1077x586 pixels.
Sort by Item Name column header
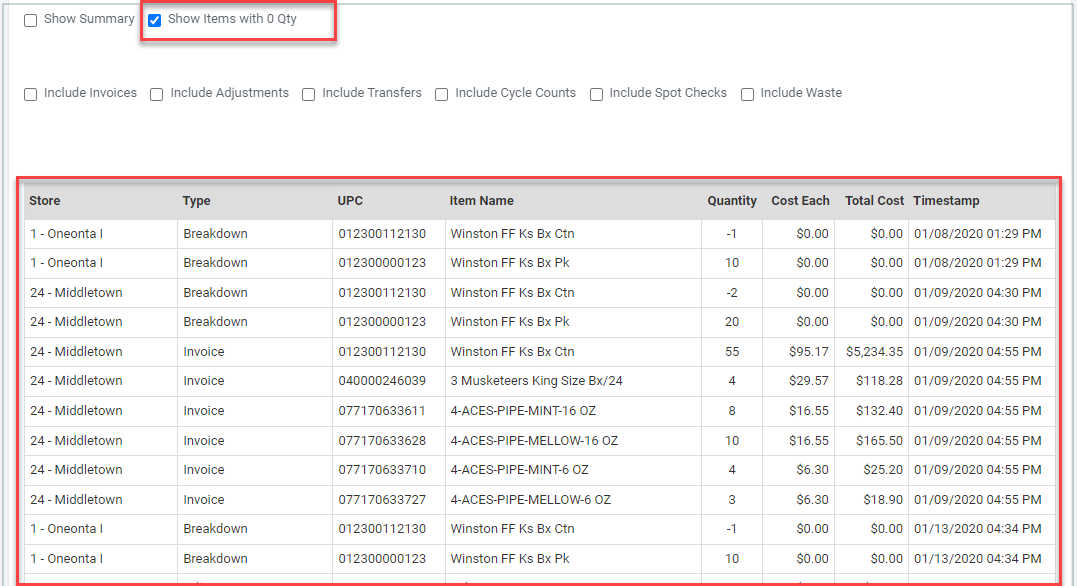point(481,201)
